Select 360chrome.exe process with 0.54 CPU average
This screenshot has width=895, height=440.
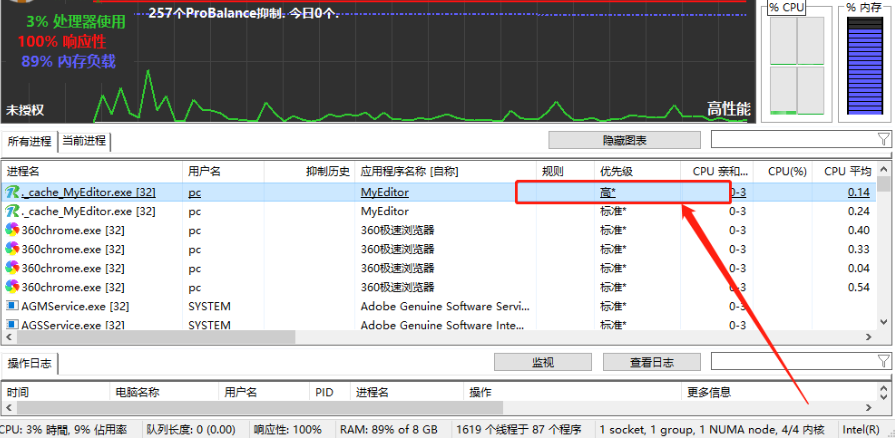pos(438,286)
